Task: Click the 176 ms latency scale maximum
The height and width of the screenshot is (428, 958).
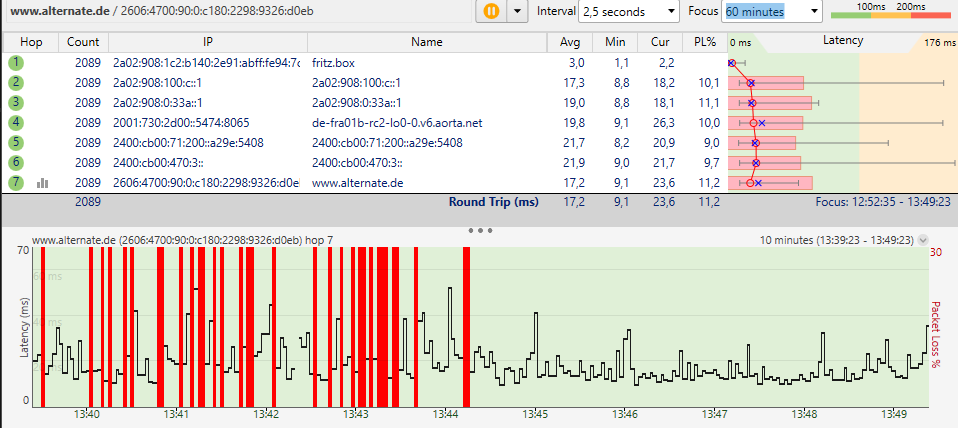Action: 940,43
